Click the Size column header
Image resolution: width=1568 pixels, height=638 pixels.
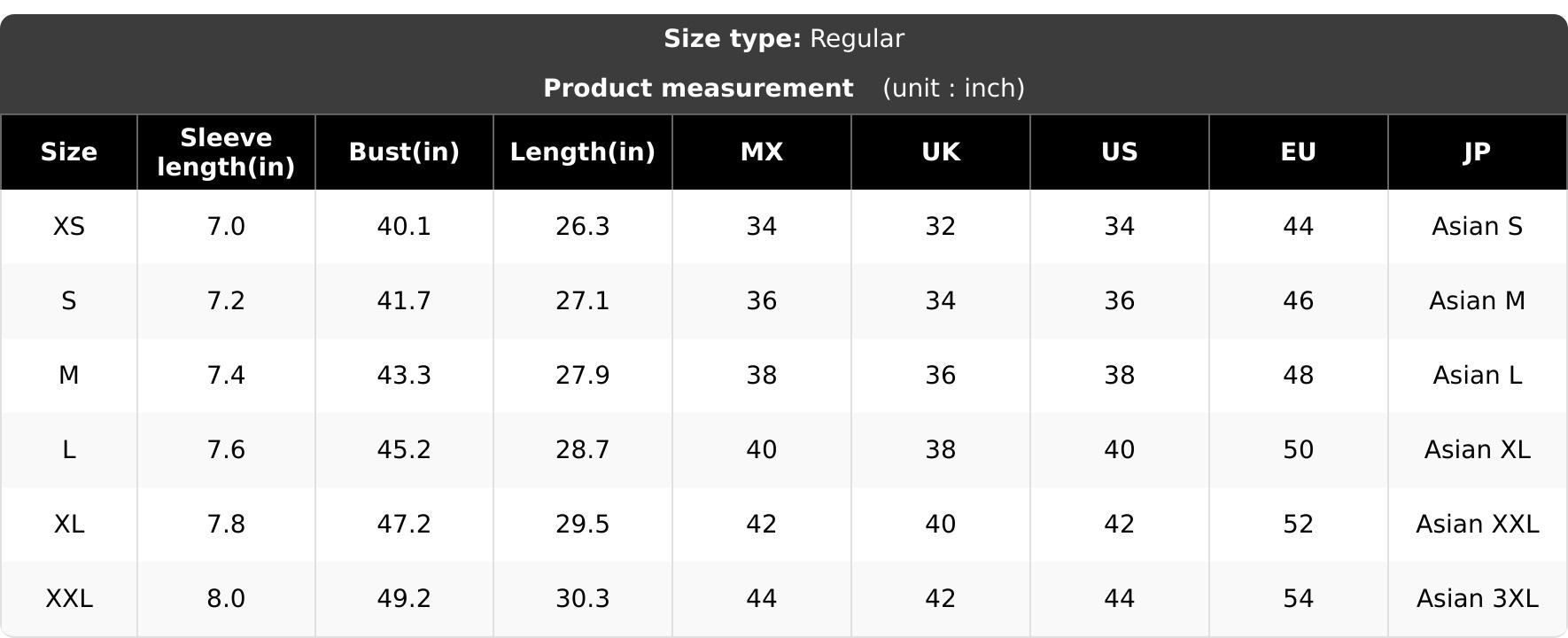click(x=69, y=152)
